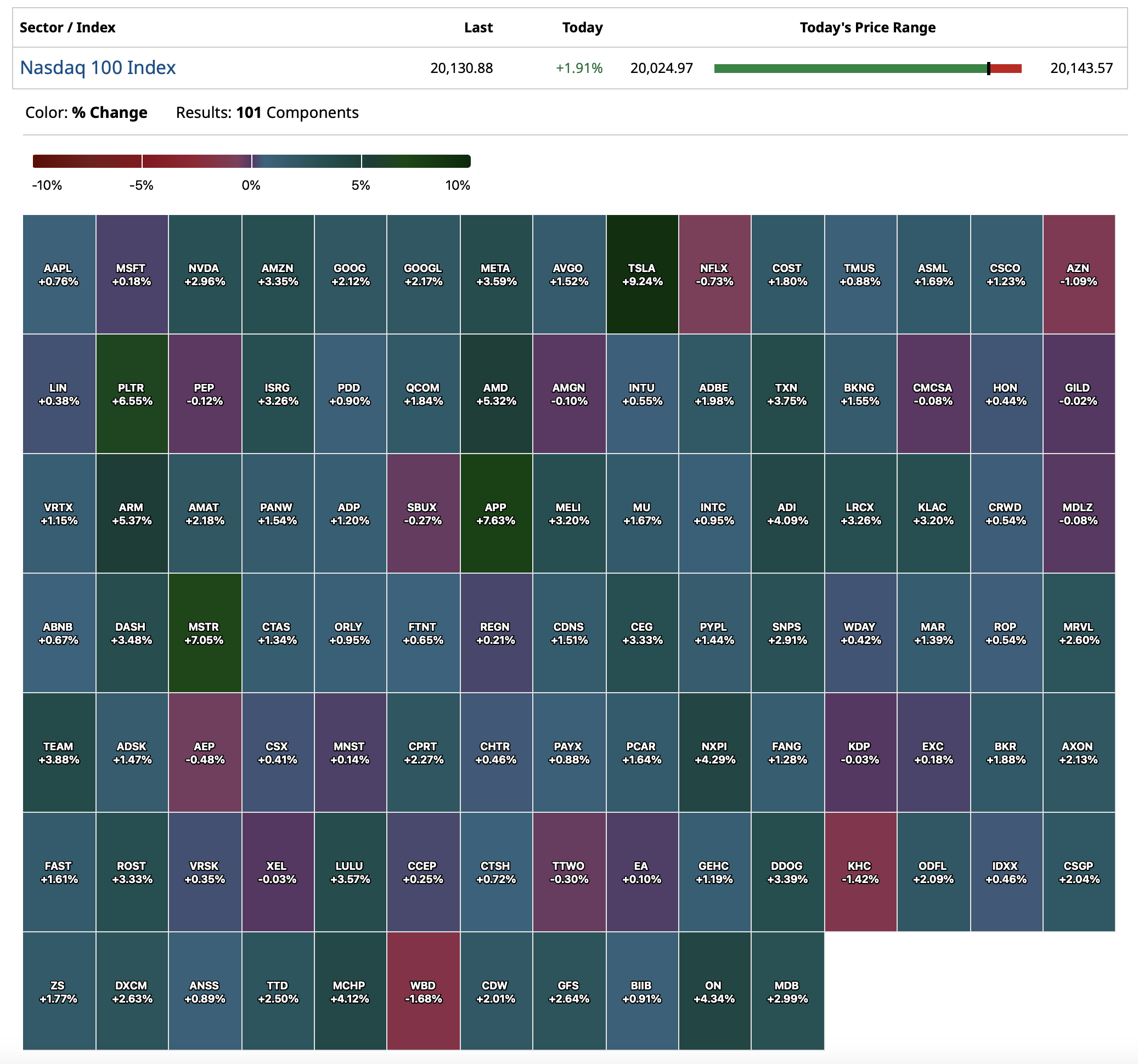Screen dimensions: 1138x1064
Task: Click the Color: % Change label
Action: (x=87, y=112)
